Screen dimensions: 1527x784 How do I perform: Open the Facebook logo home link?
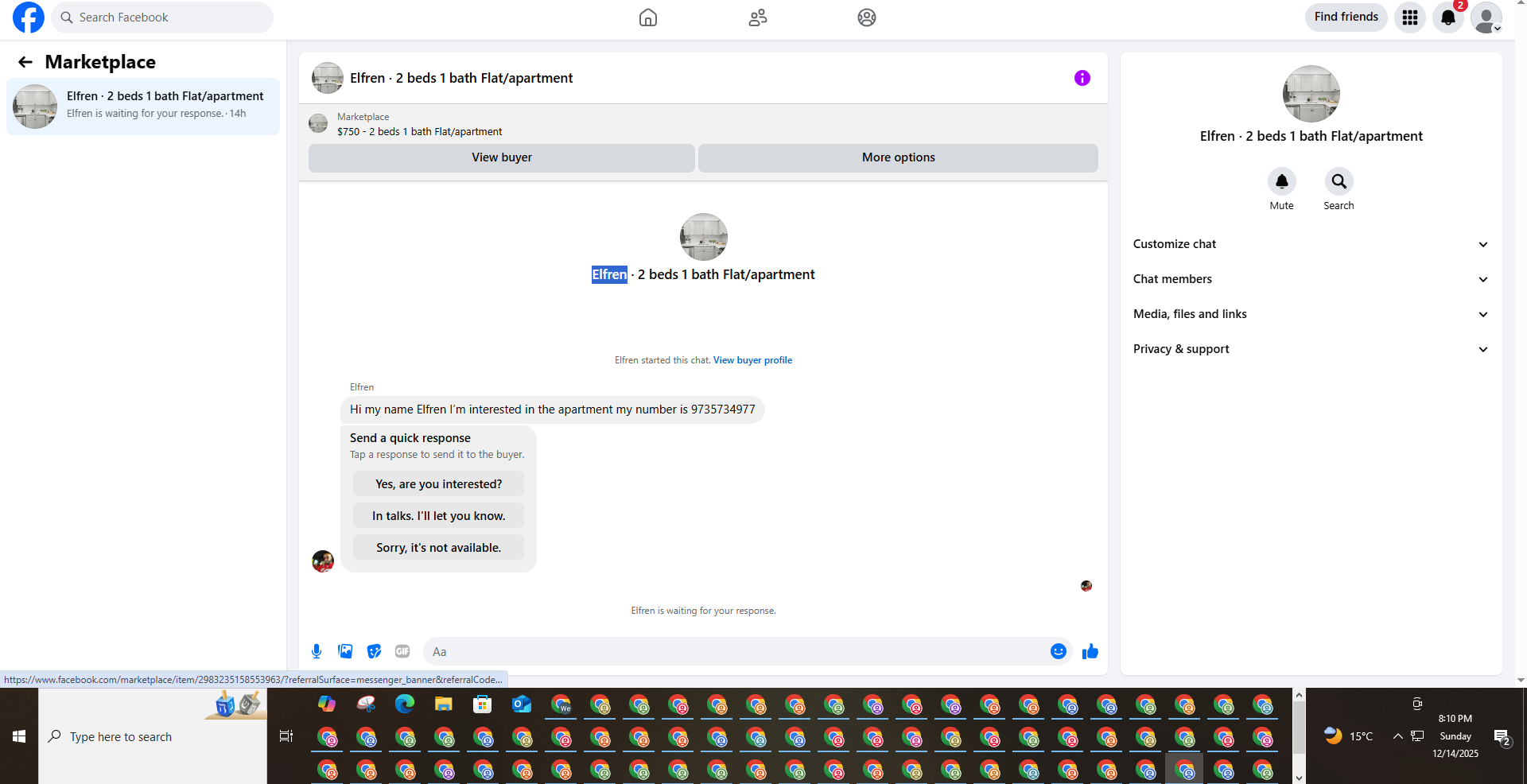(29, 17)
